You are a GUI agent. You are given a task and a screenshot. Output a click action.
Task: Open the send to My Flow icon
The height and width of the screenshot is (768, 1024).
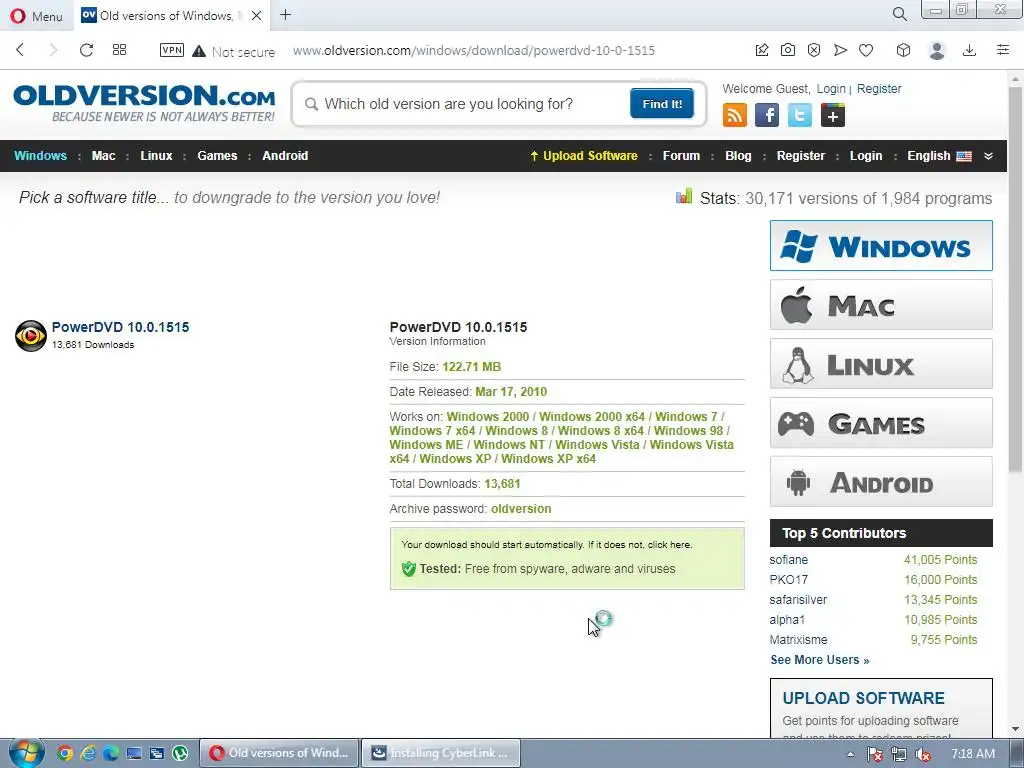(840, 50)
